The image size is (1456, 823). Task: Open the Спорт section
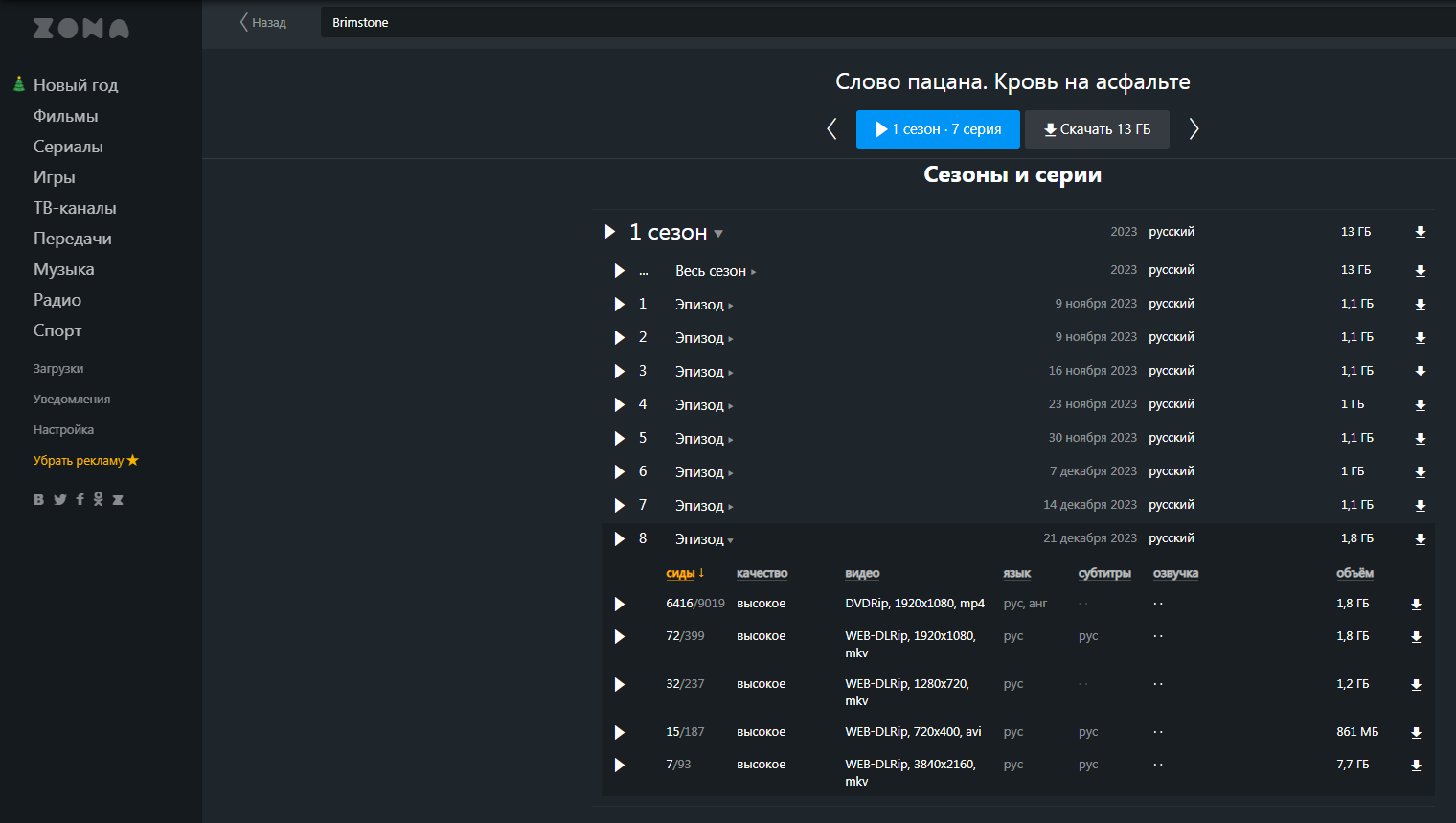click(57, 331)
